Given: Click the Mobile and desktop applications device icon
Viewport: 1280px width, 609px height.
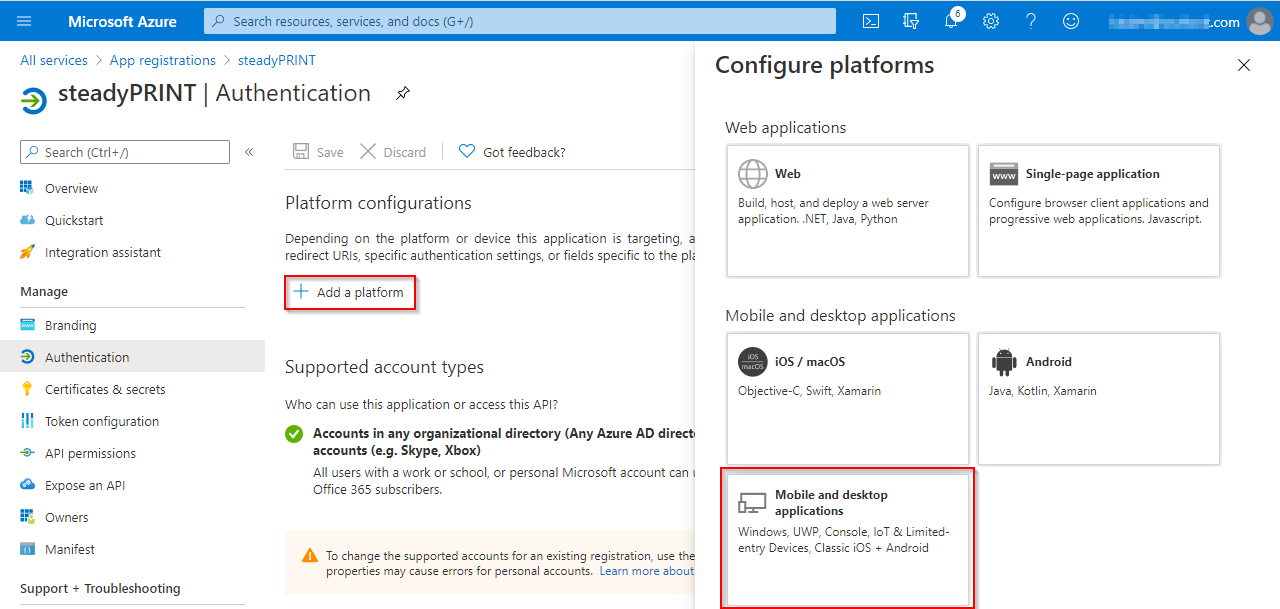Looking at the screenshot, I should [753, 502].
